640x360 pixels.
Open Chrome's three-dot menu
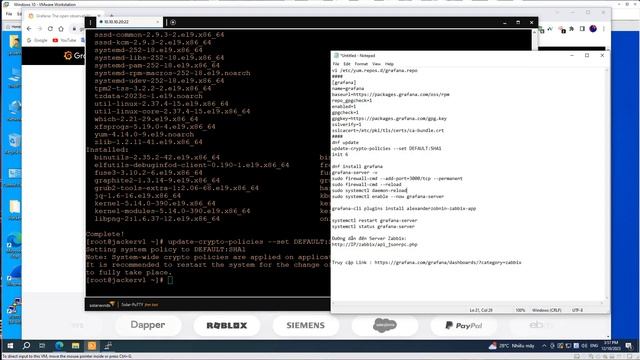(604, 29)
